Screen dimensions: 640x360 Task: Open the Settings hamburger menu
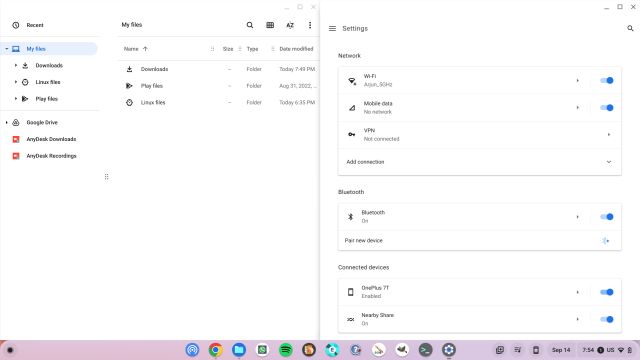pos(332,29)
